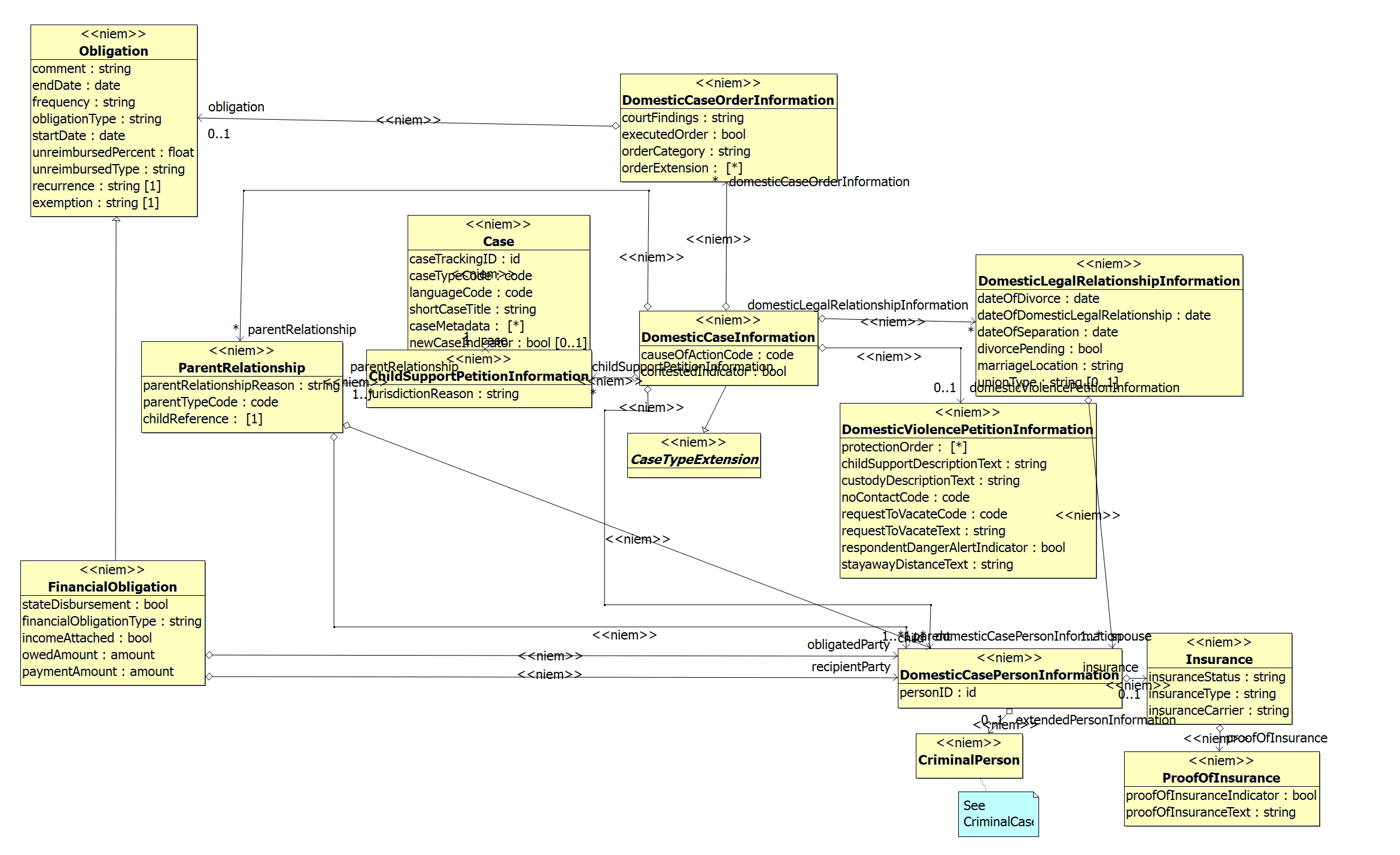The width and height of the screenshot is (1400, 855).
Task: Select the DomesticCasePersonInformation class header
Action: [x=1009, y=675]
